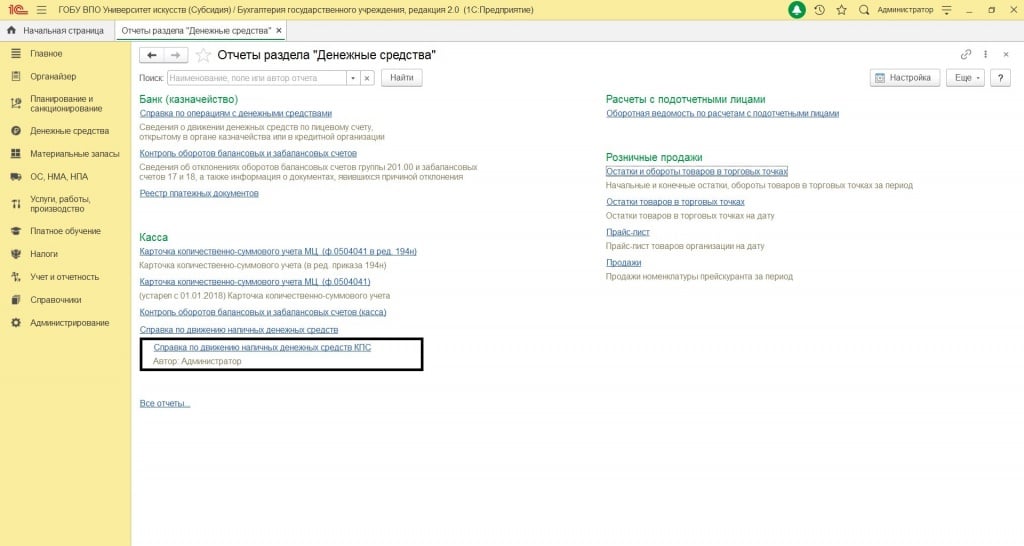The width and height of the screenshot is (1024, 546).
Task: Open the Реестр платежных документов report
Action: pyautogui.click(x=199, y=193)
